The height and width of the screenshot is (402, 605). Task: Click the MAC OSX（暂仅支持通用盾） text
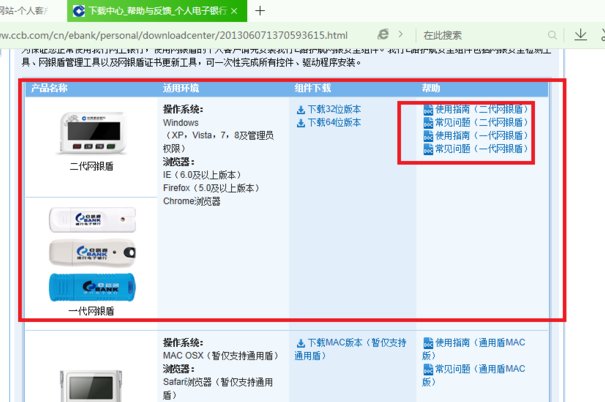click(221, 355)
